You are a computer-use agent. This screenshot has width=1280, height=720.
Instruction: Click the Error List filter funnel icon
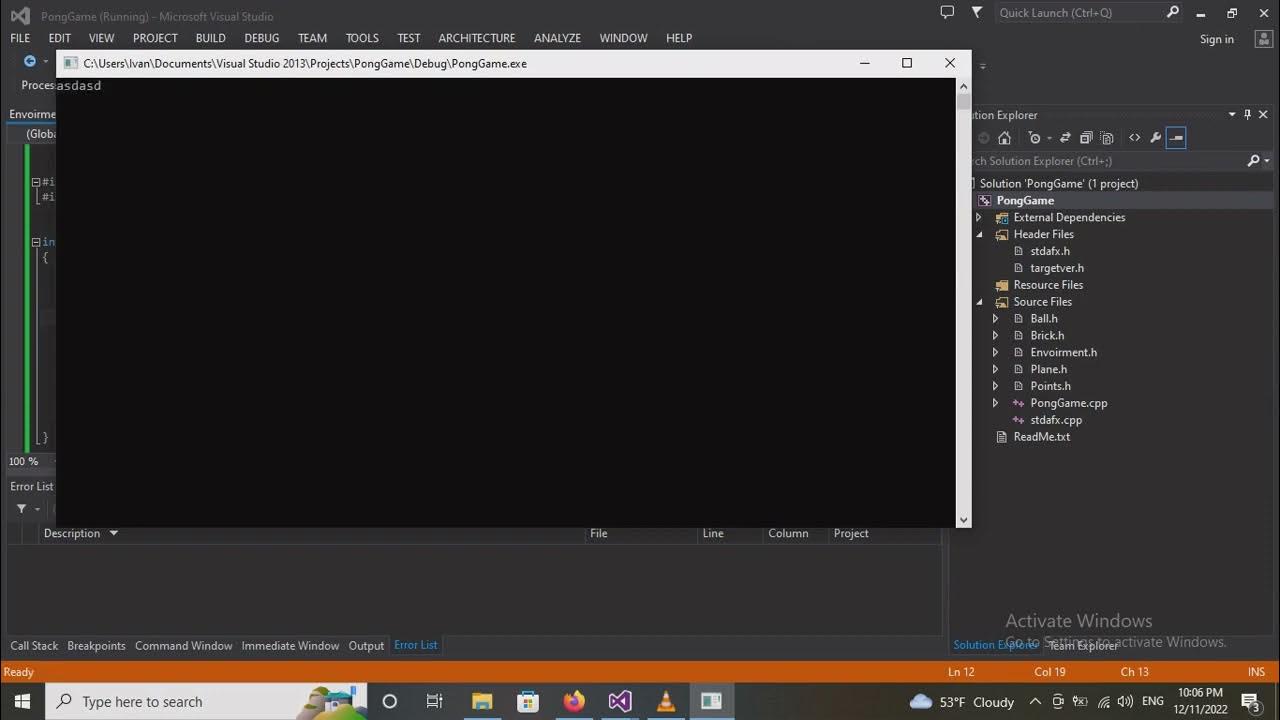21,509
